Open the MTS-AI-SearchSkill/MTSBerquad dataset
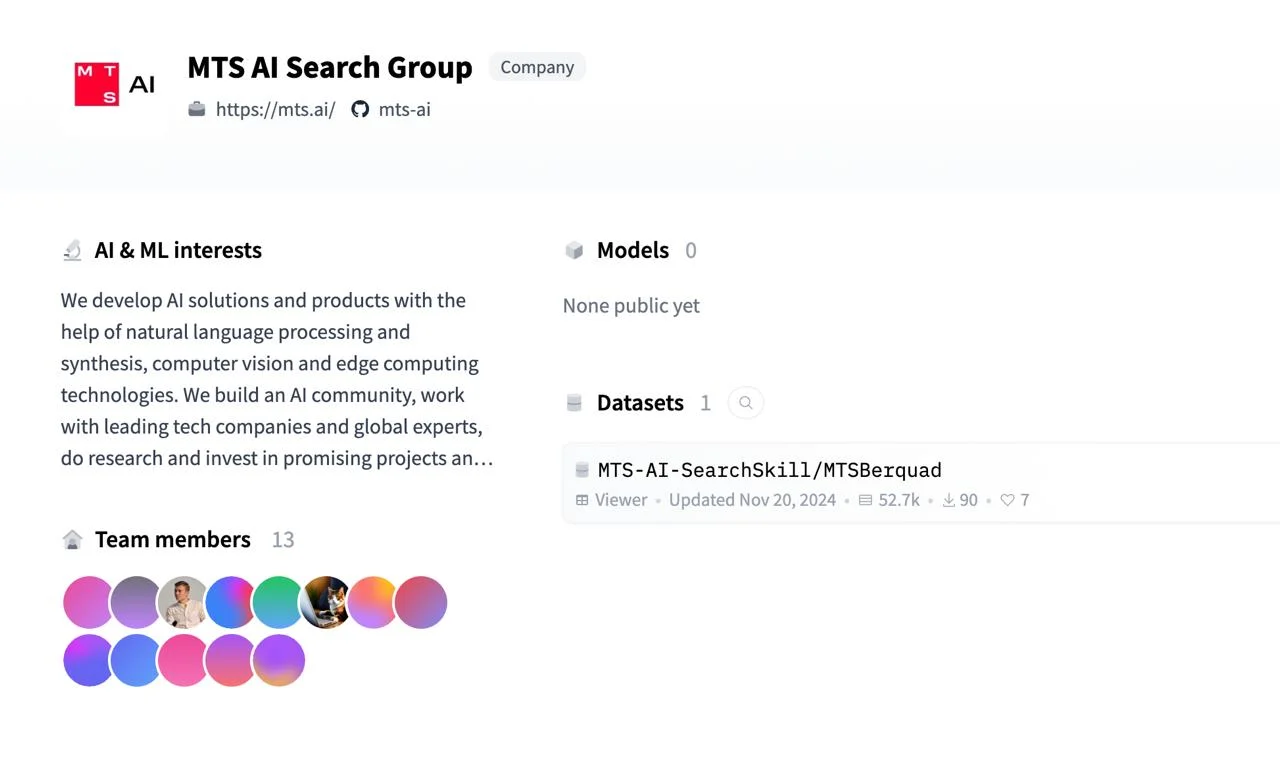This screenshot has height=771, width=1280. (x=769, y=470)
